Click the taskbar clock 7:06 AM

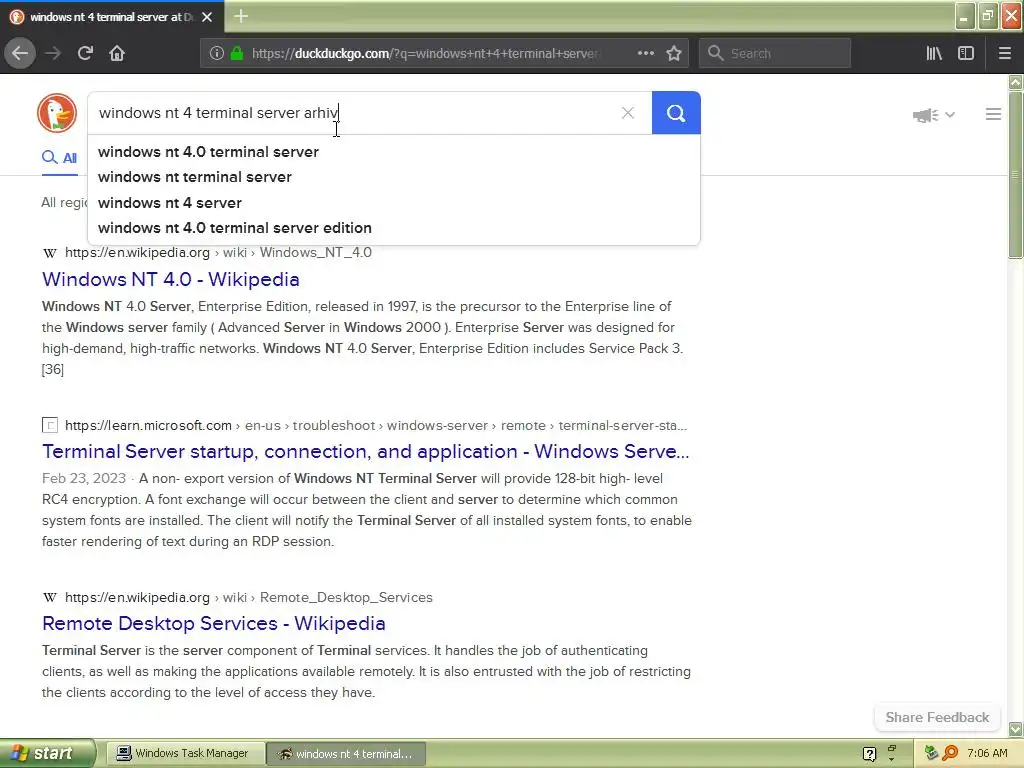(x=987, y=753)
